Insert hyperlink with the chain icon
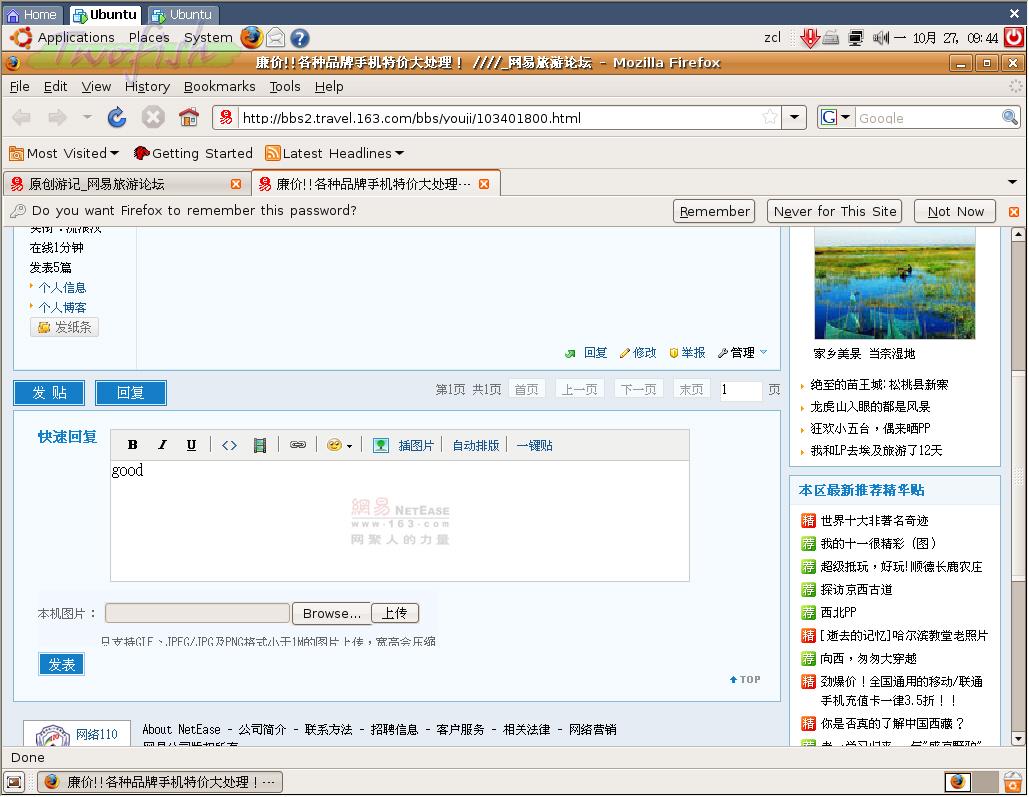The height and width of the screenshot is (797, 1029). click(298, 444)
